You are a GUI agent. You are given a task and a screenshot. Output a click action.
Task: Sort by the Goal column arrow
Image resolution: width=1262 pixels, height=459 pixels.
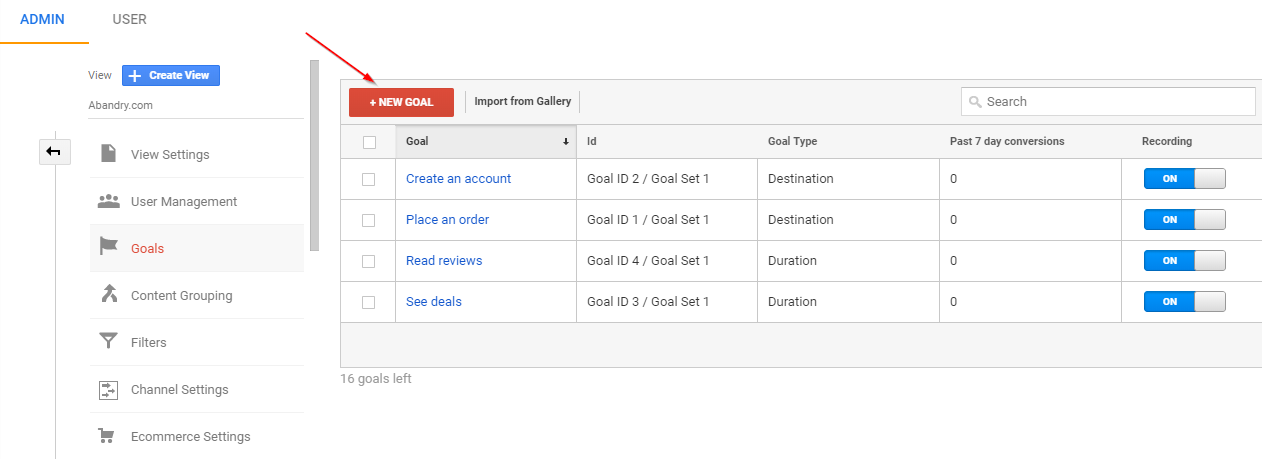[x=566, y=142]
